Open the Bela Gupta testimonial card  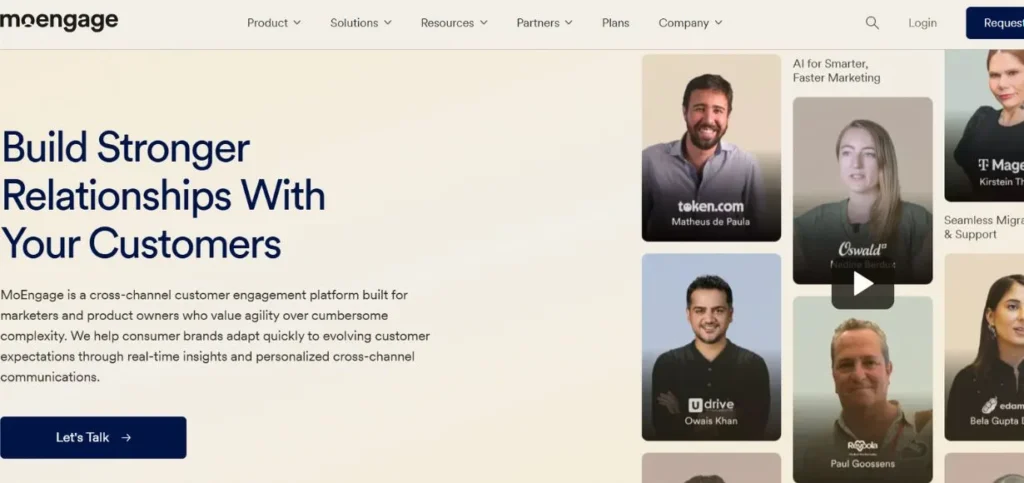(x=984, y=347)
